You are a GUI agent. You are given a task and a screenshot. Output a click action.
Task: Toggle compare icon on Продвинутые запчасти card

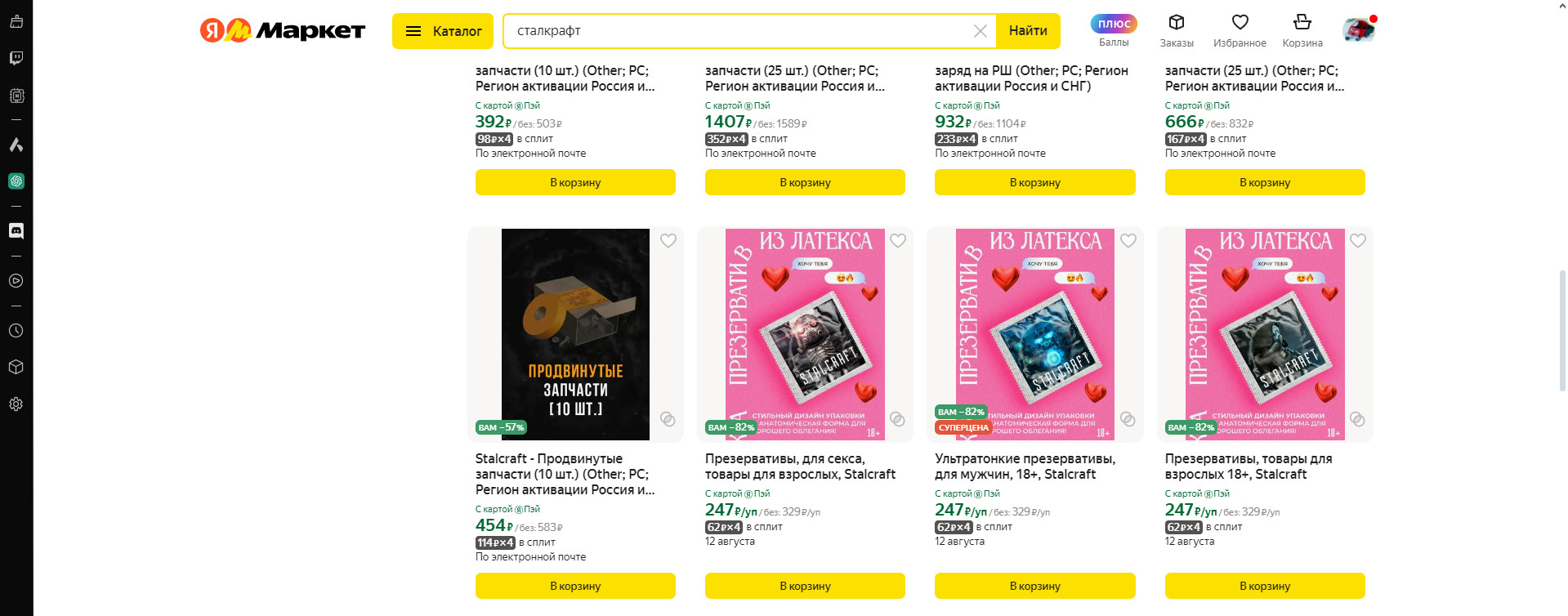coord(668,419)
